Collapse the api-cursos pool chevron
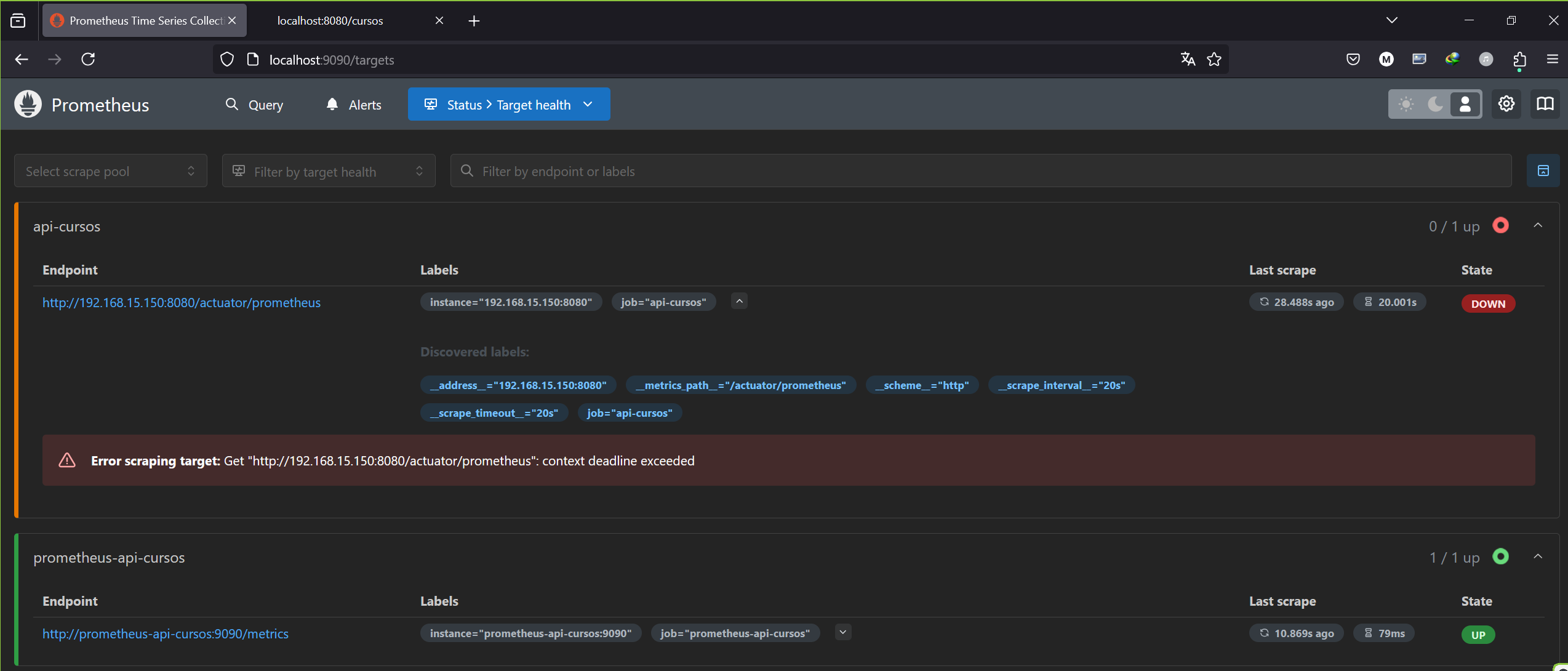This screenshot has height=671, width=1568. pyautogui.click(x=1538, y=226)
